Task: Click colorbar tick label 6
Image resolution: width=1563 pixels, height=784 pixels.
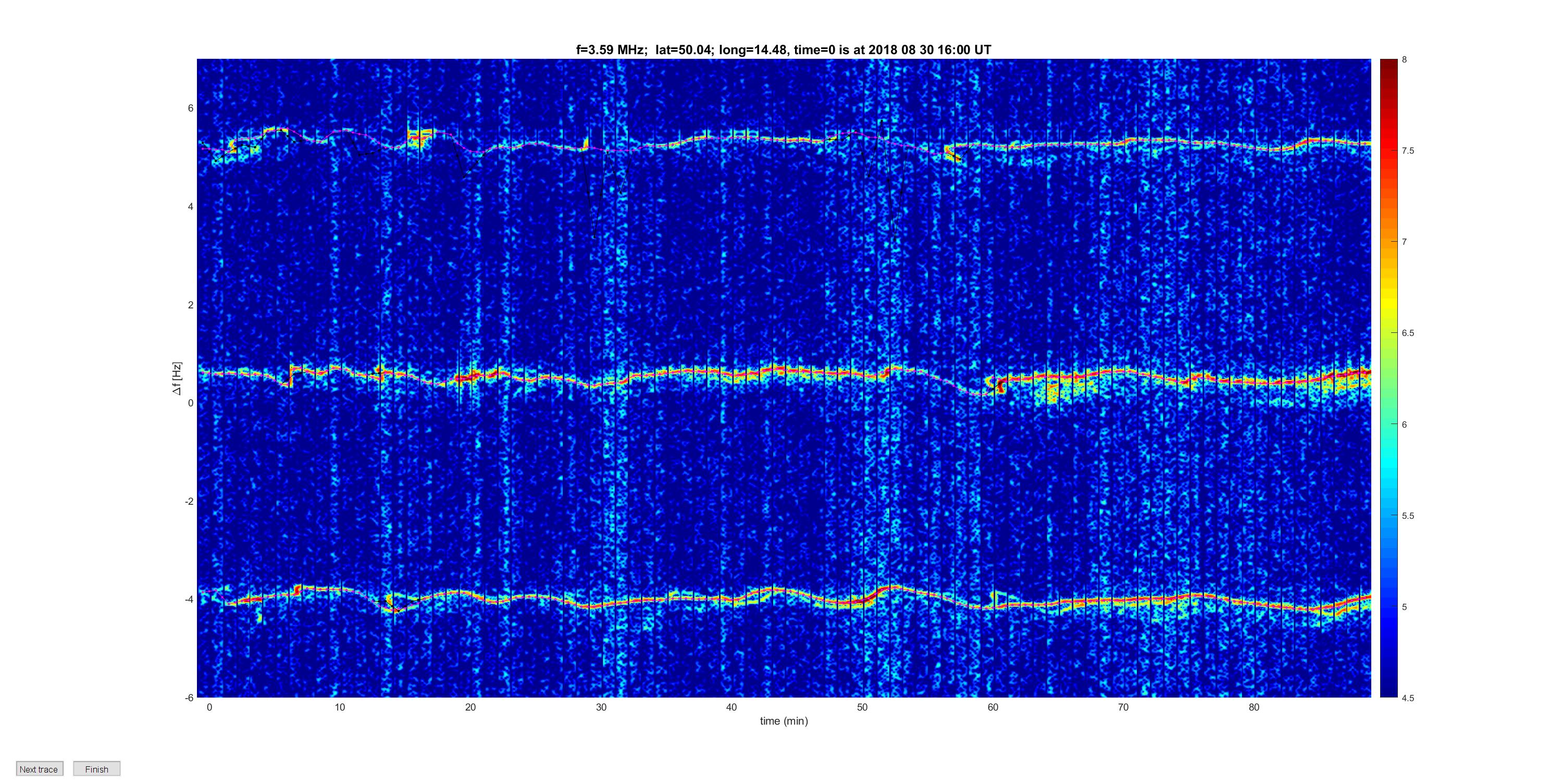Action: pos(1404,425)
